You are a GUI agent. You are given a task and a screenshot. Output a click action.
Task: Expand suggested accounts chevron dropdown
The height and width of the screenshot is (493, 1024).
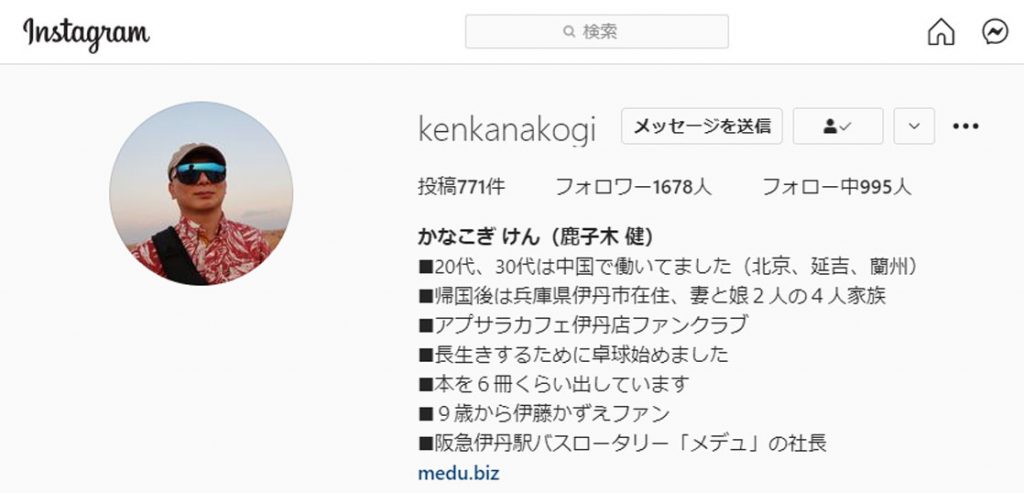(914, 126)
